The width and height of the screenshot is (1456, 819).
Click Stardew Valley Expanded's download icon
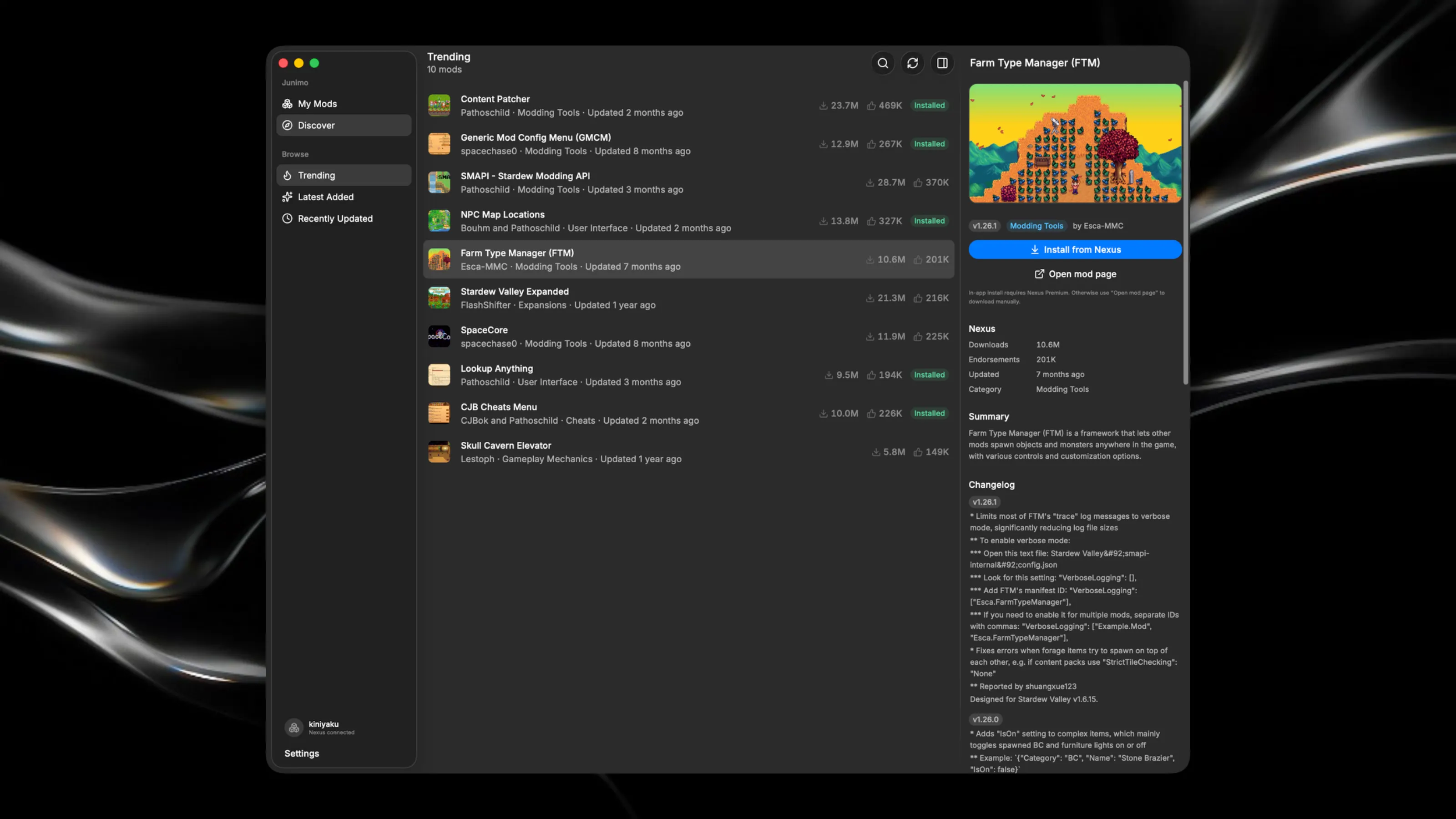(x=870, y=298)
